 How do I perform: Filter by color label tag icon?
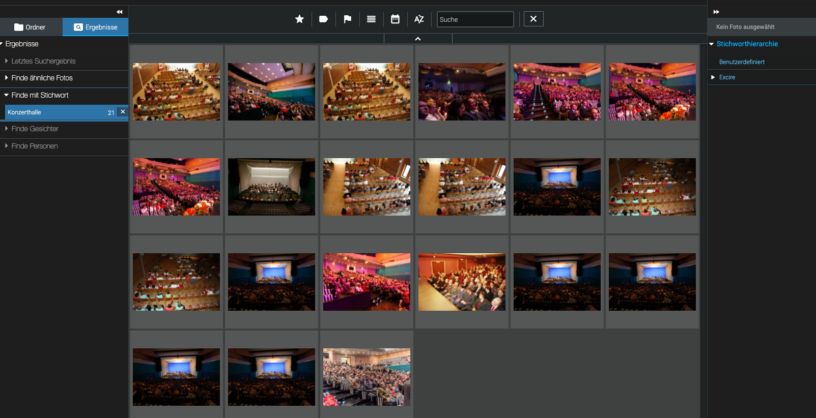(x=323, y=19)
